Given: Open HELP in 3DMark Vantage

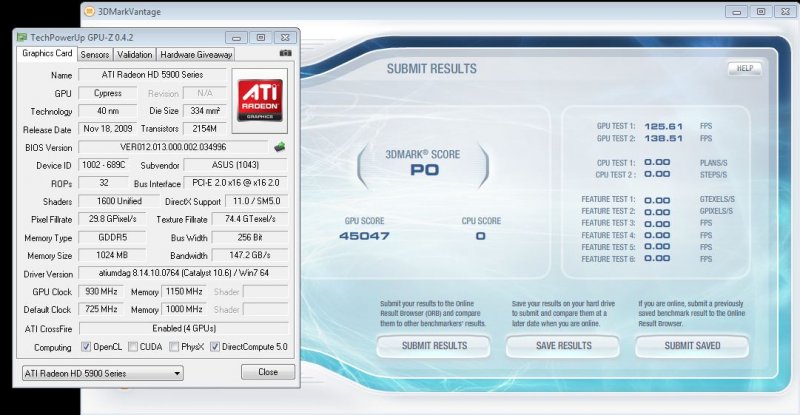Looking at the screenshot, I should (745, 68).
